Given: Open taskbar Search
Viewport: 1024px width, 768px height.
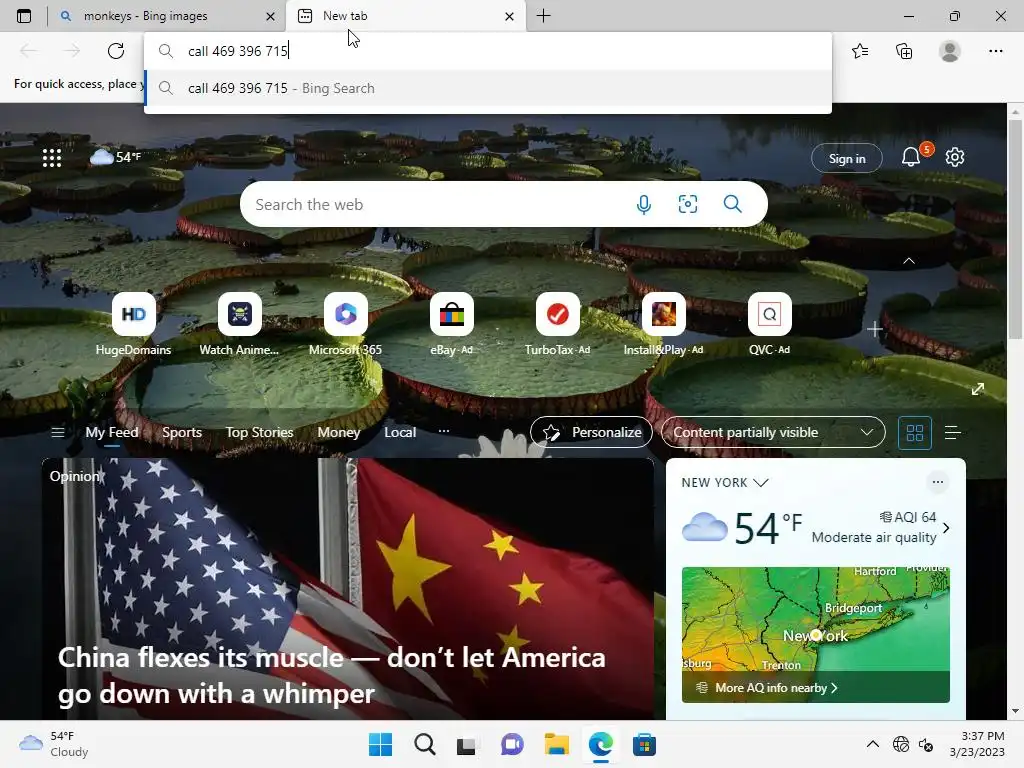Looking at the screenshot, I should point(424,744).
